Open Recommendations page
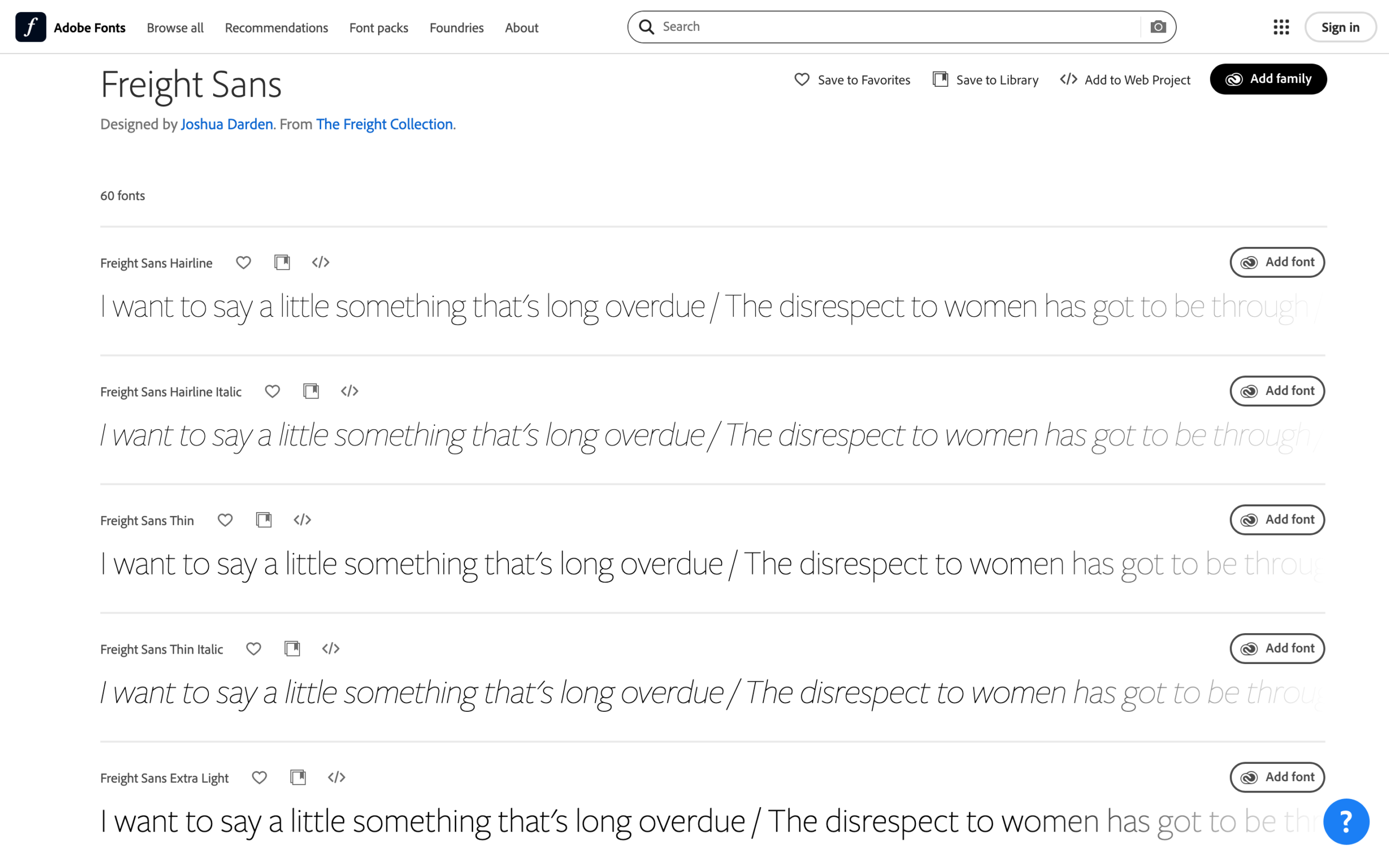This screenshot has height=868, width=1389. (x=276, y=28)
